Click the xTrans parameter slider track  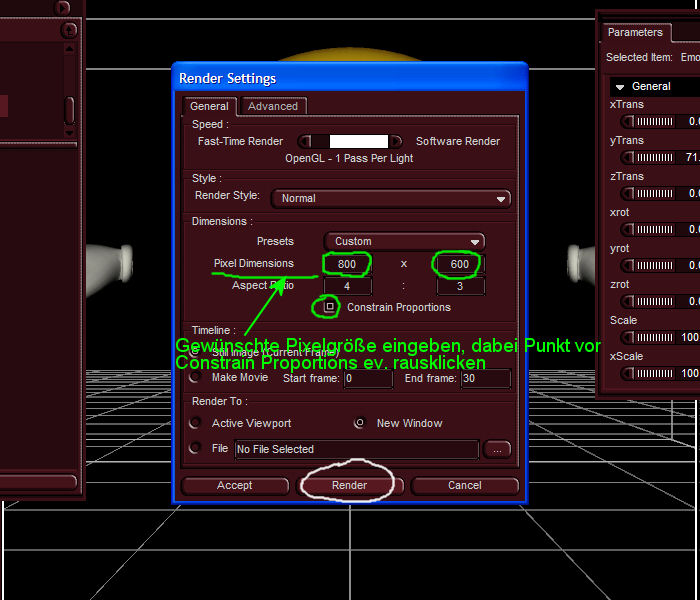pyautogui.click(x=654, y=121)
